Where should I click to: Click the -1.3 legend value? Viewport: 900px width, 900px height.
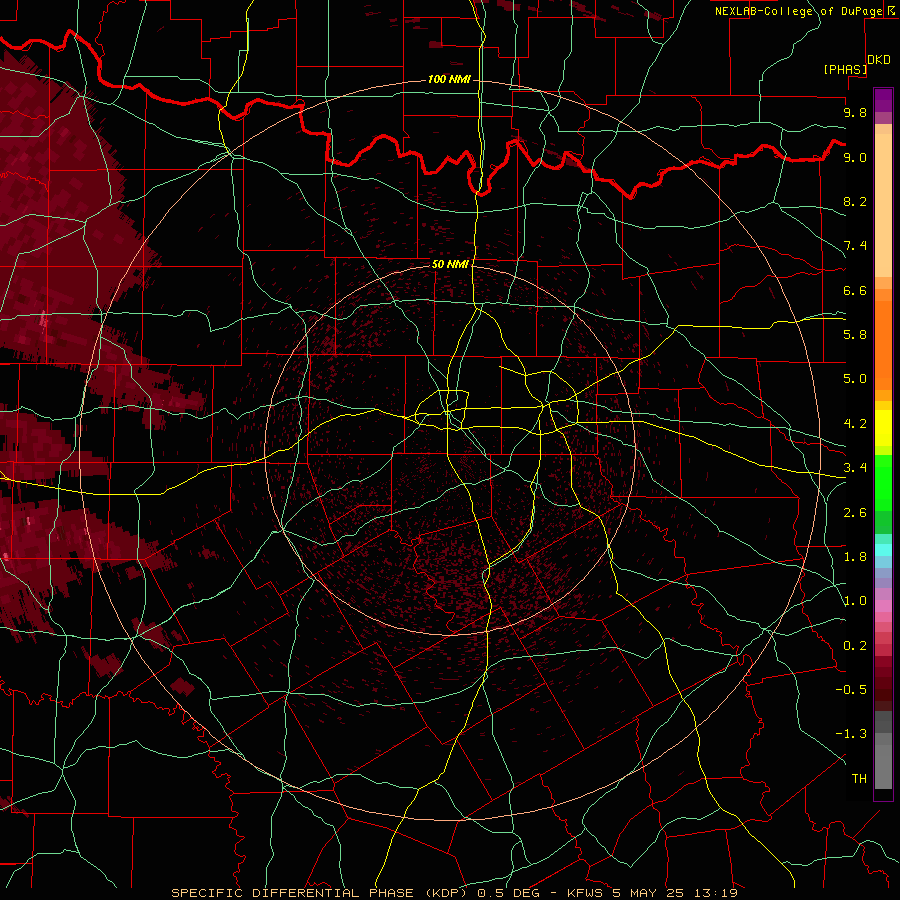[x=851, y=734]
